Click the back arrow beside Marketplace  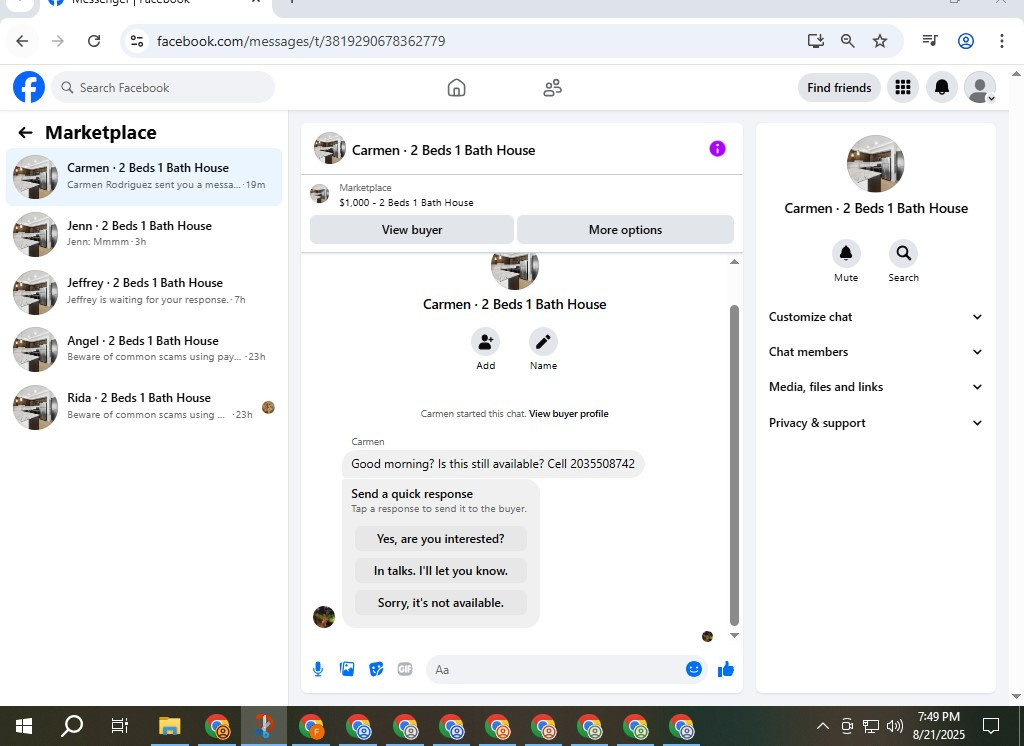[x=25, y=133]
